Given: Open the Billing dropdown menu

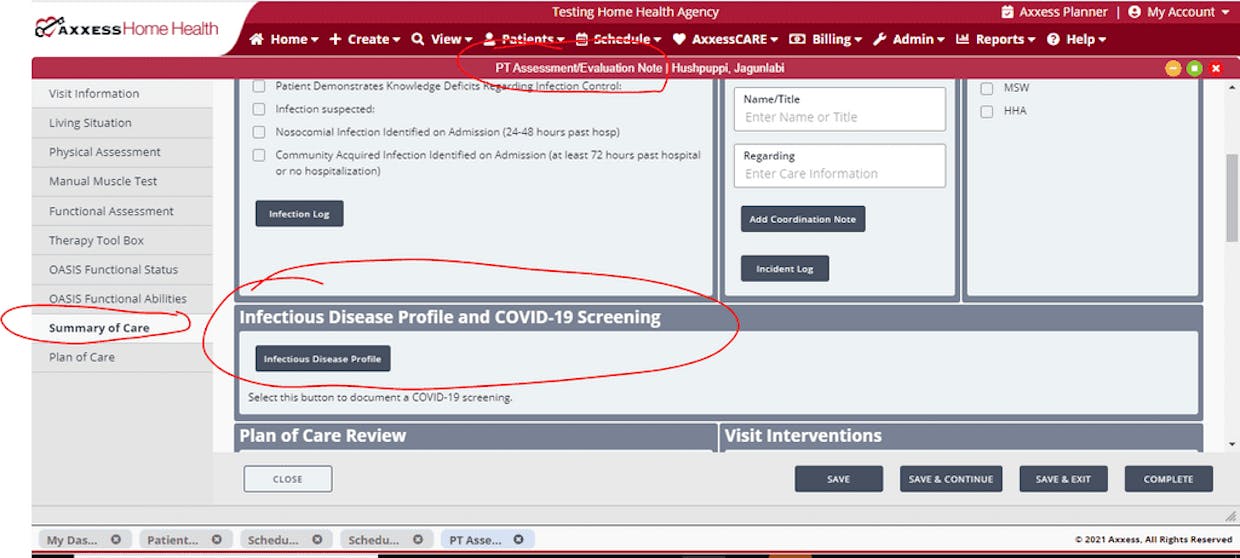Looking at the screenshot, I should [x=825, y=39].
